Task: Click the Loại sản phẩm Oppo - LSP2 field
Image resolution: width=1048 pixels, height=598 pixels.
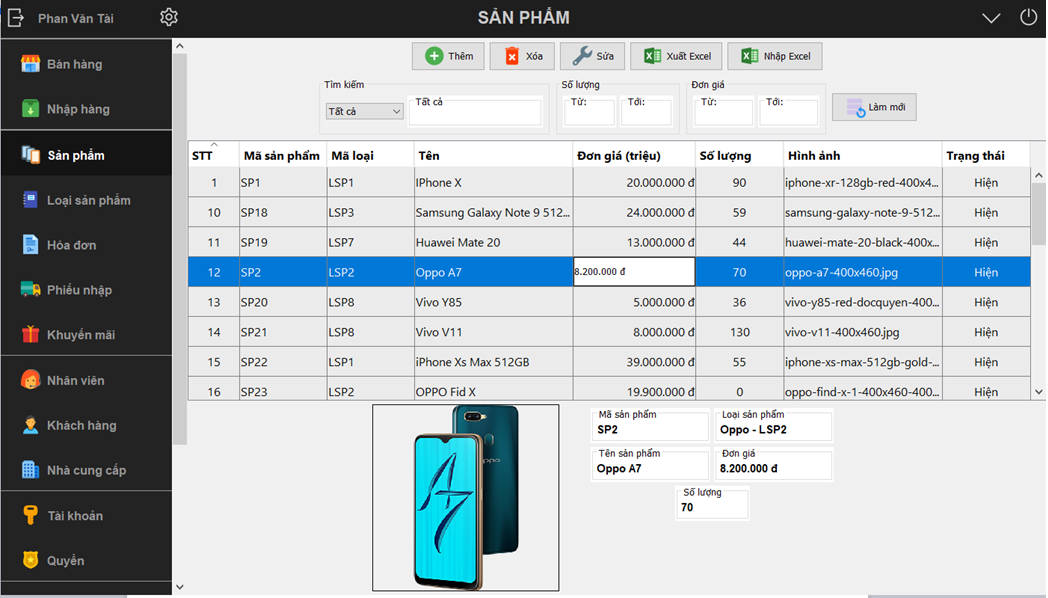Action: pyautogui.click(x=773, y=426)
